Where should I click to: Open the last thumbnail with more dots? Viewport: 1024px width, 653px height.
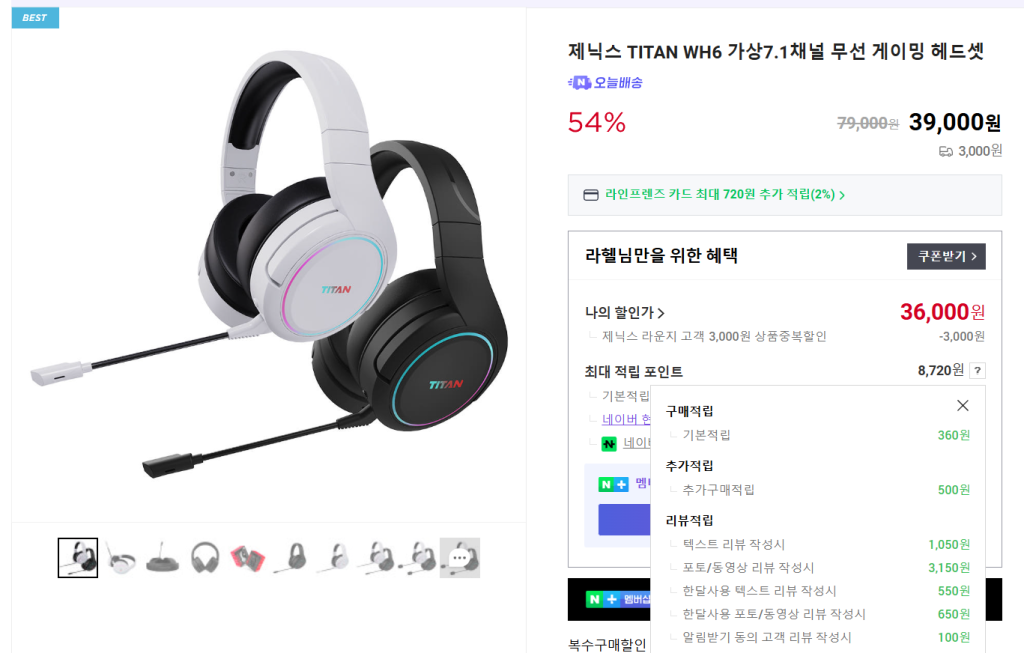(460, 558)
